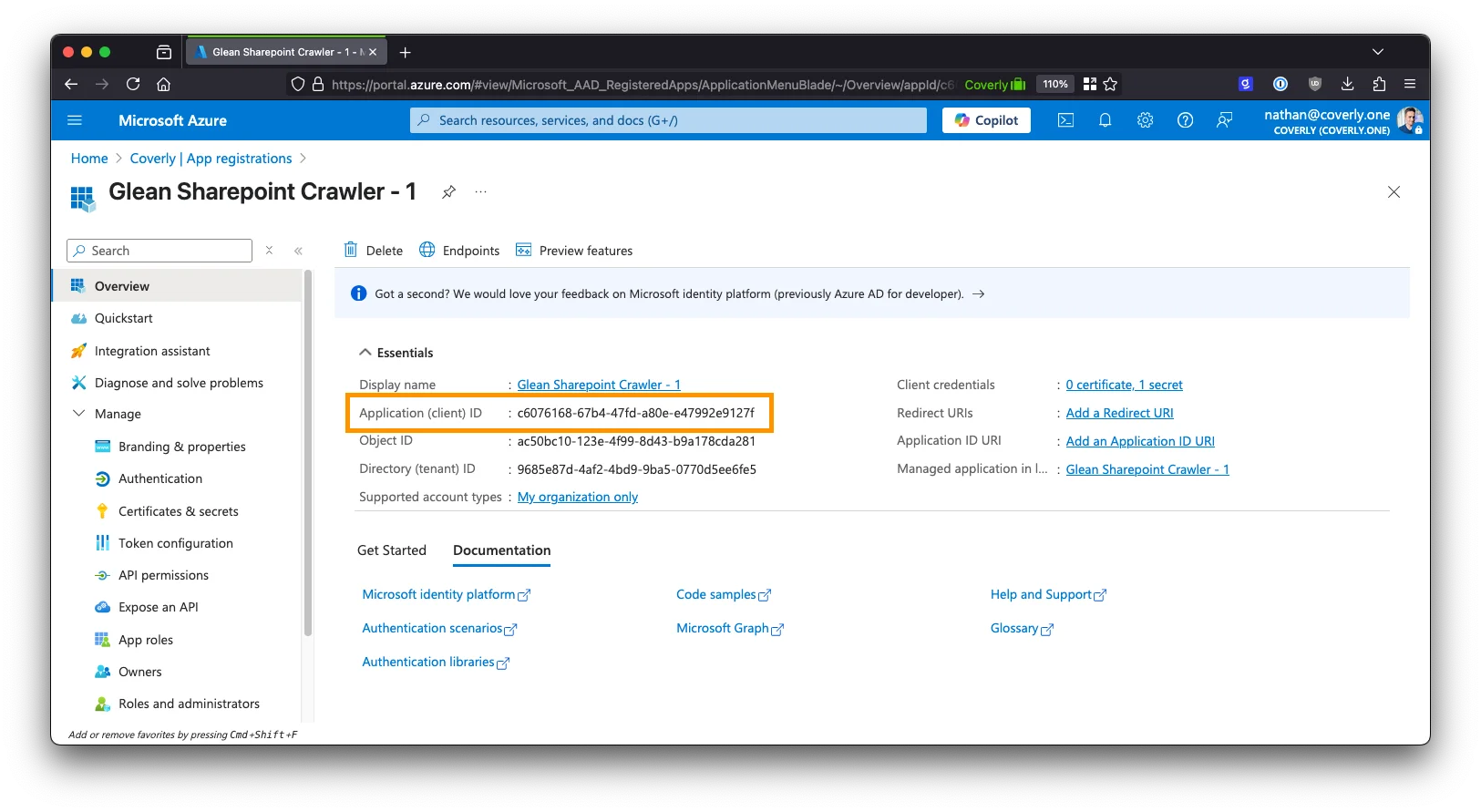Open browser downloads panel

(x=1347, y=84)
